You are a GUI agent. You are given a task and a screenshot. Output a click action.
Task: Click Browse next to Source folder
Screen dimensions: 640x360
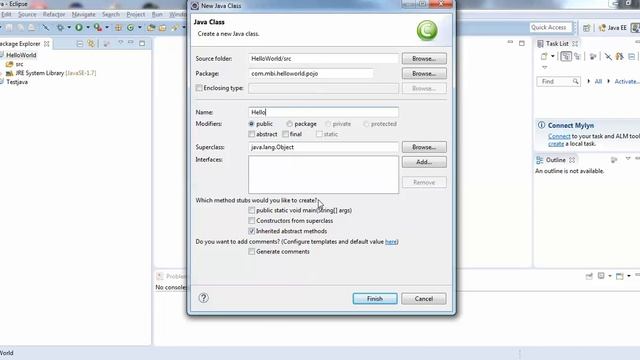pos(424,59)
